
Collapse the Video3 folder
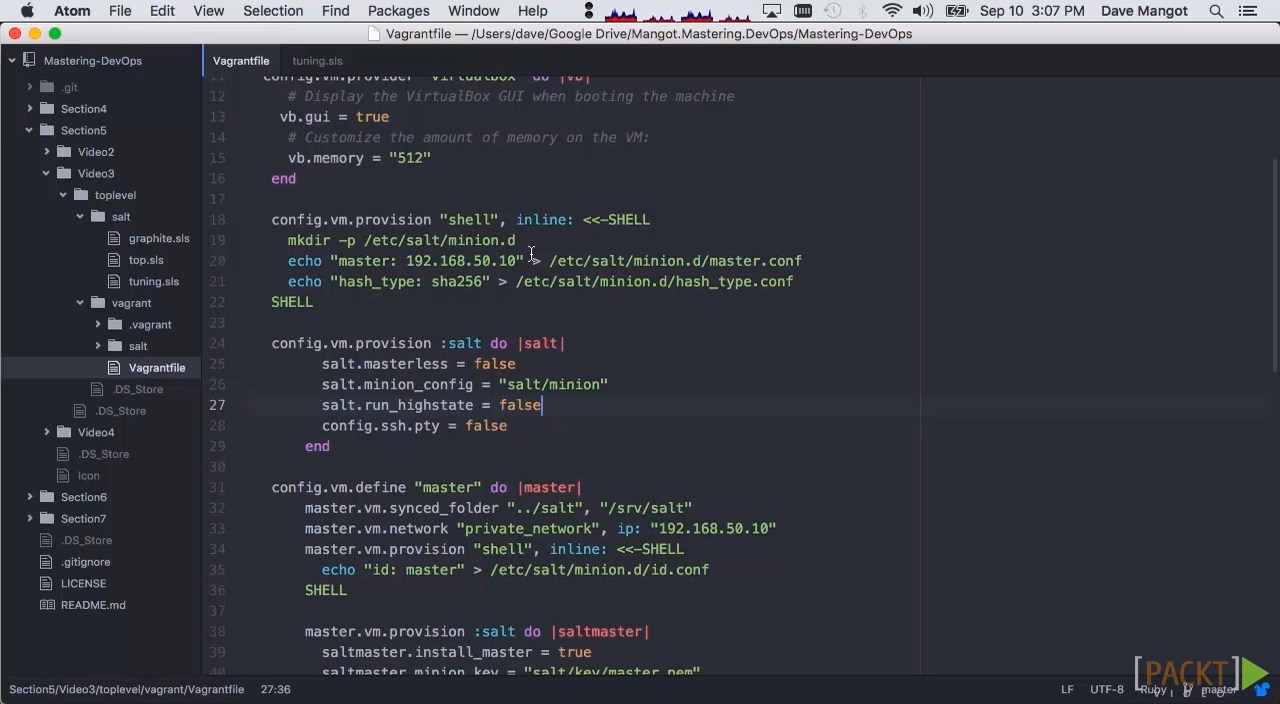[47, 173]
